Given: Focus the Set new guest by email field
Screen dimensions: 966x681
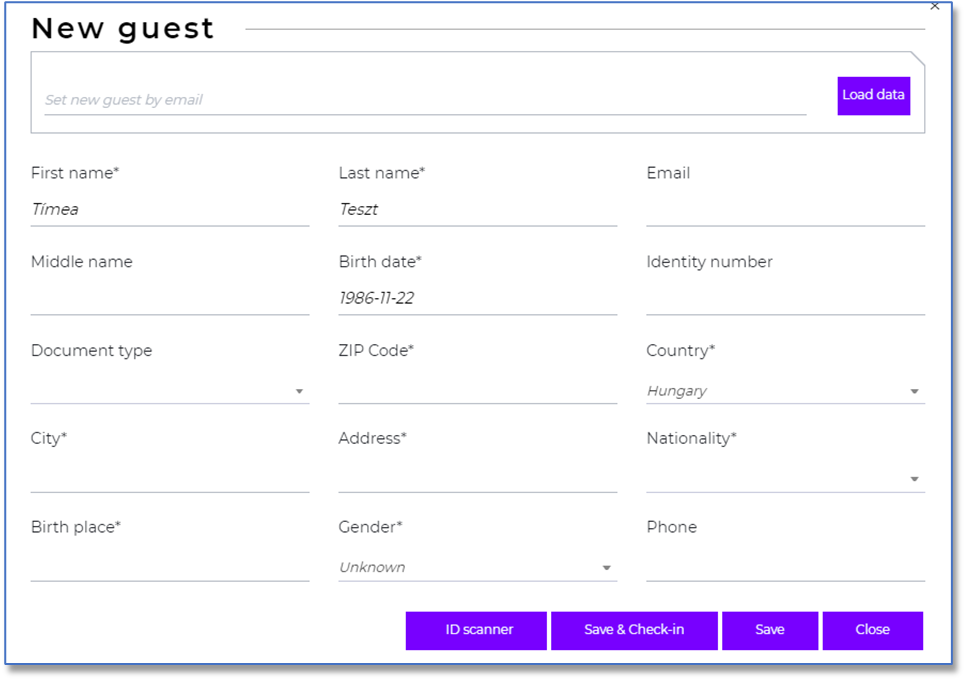Looking at the screenshot, I should 425,100.
